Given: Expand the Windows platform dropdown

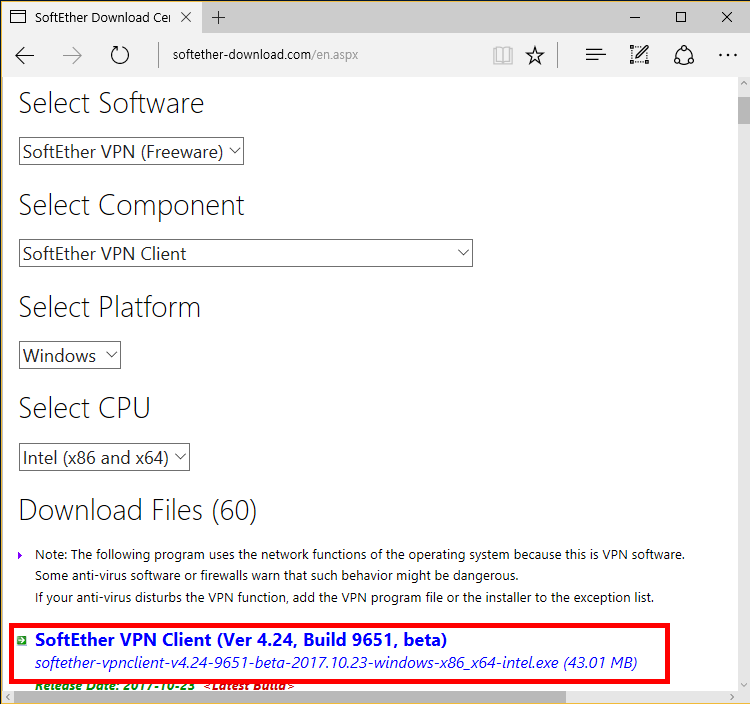Looking at the screenshot, I should pyautogui.click(x=70, y=355).
